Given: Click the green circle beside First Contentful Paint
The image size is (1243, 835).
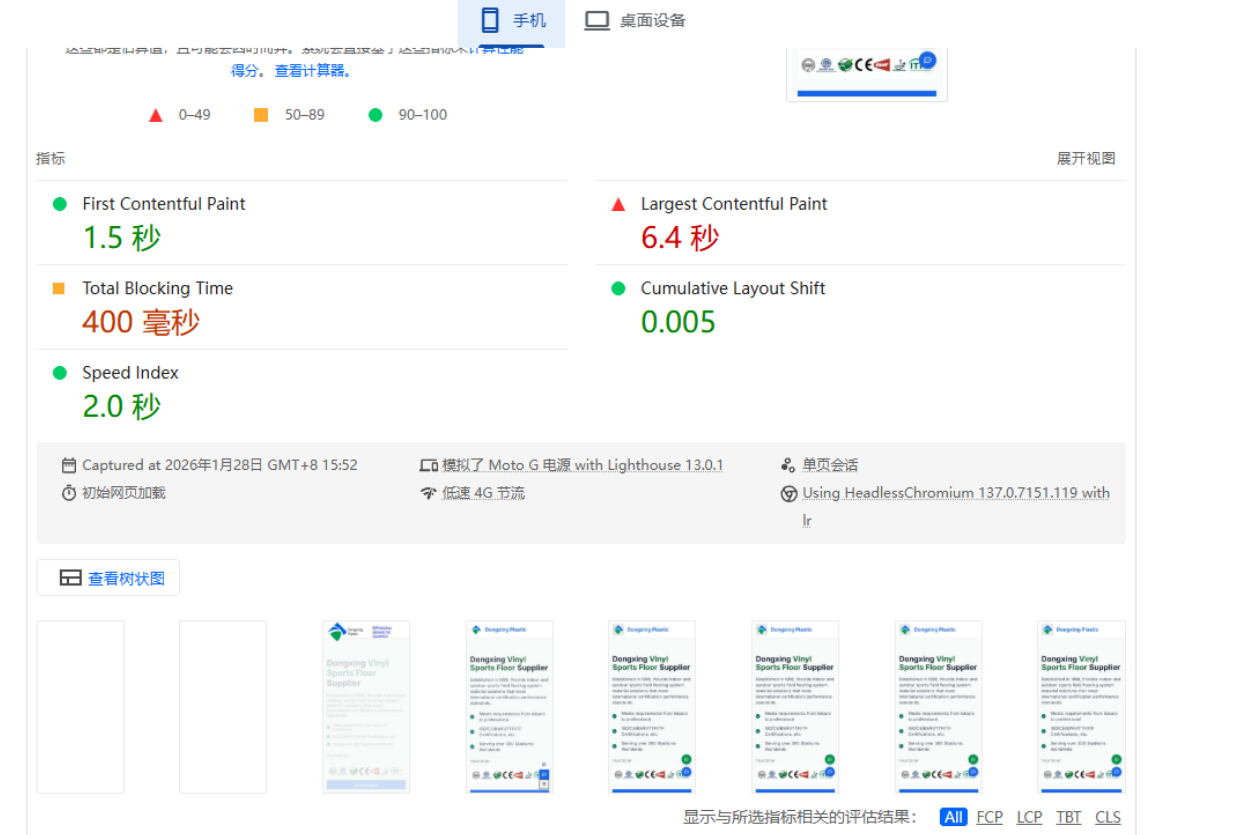Looking at the screenshot, I should [x=59, y=204].
